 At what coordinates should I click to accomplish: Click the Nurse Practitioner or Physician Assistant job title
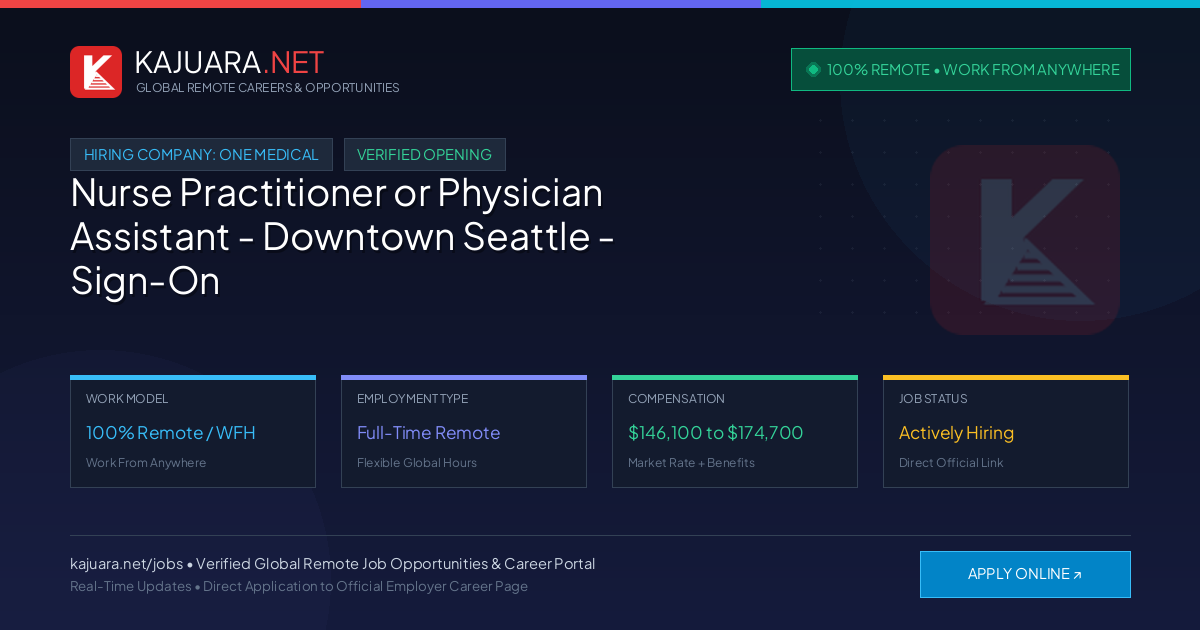(342, 237)
